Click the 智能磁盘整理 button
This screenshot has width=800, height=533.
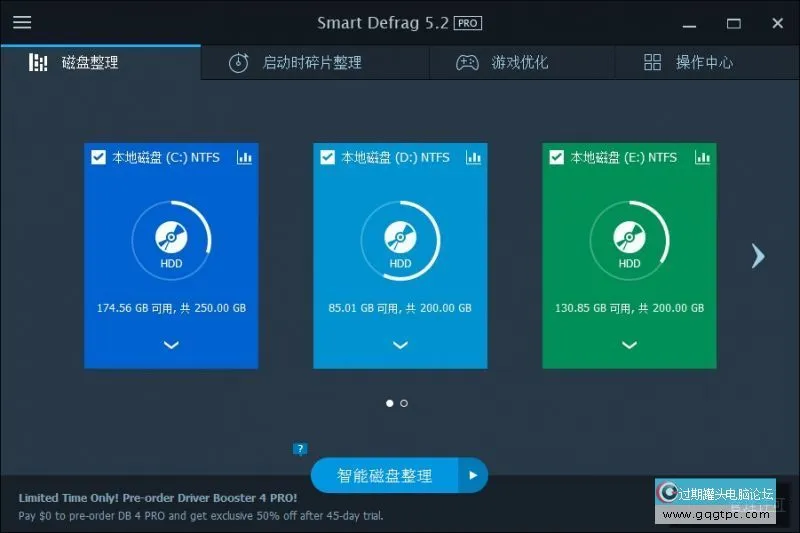(385, 476)
